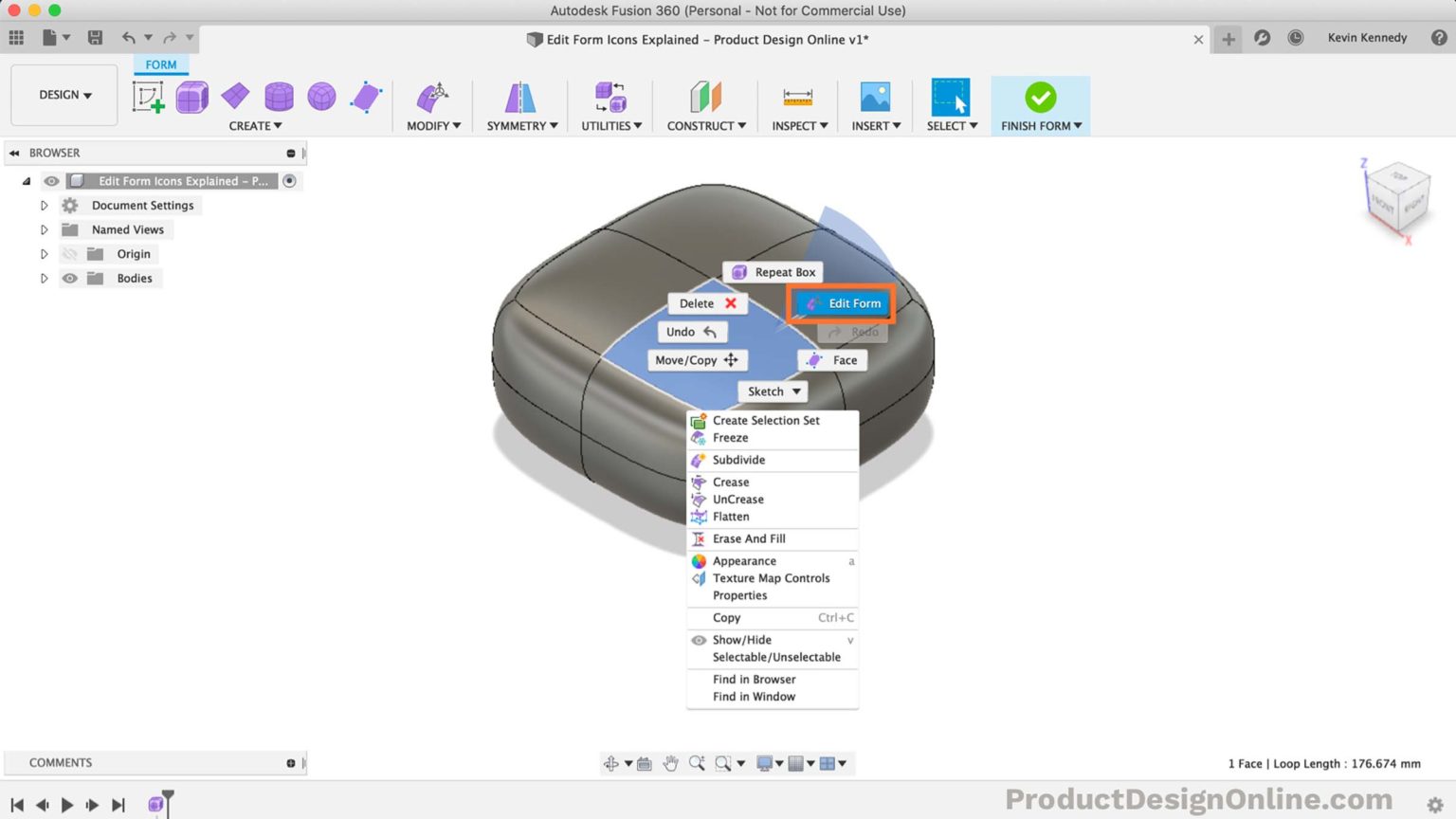The height and width of the screenshot is (819, 1456).
Task: Click the Pan hand icon in navigation bar
Action: pyautogui.click(x=671, y=762)
